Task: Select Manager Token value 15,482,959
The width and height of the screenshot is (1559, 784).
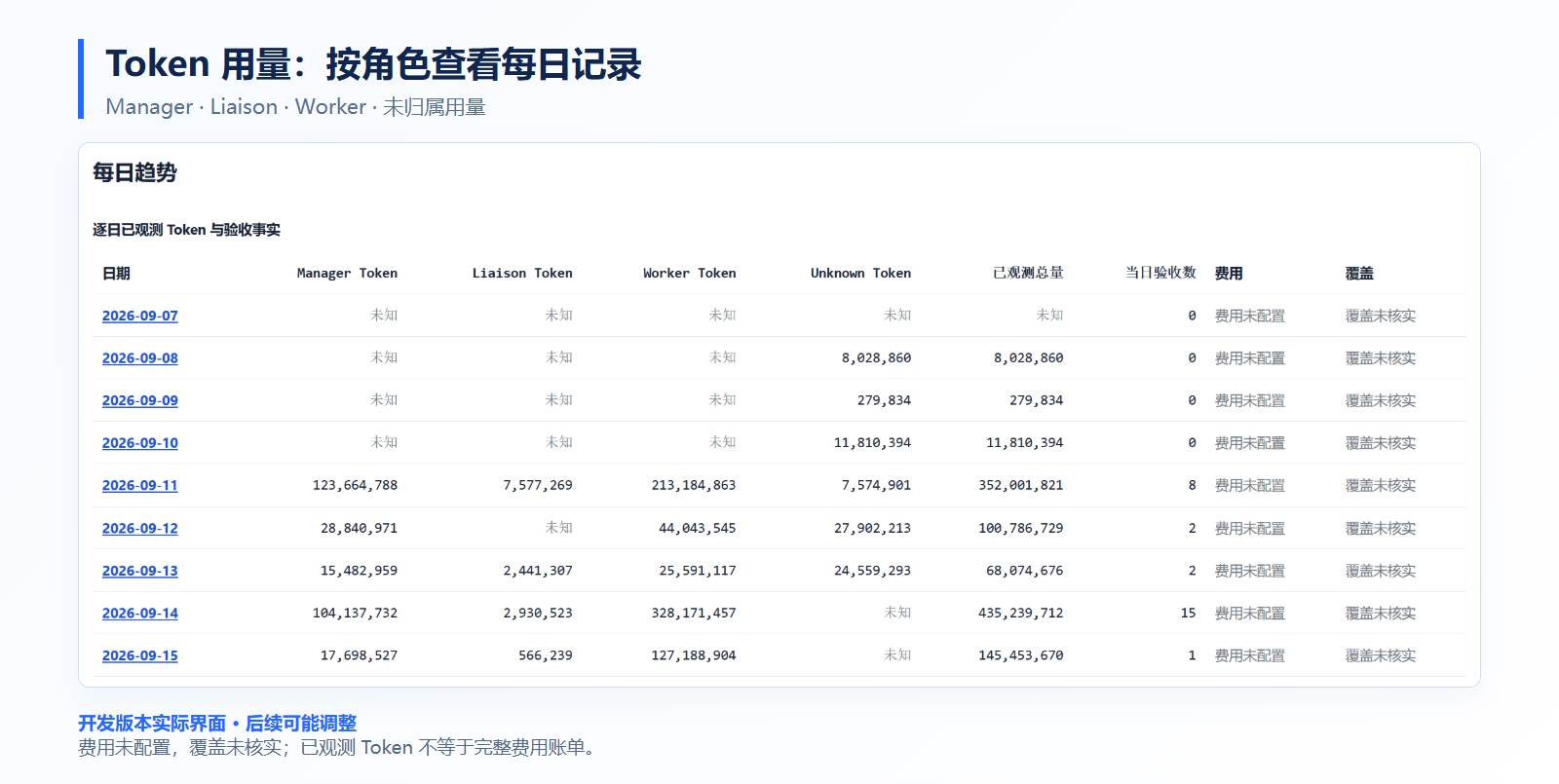Action: pos(359,571)
